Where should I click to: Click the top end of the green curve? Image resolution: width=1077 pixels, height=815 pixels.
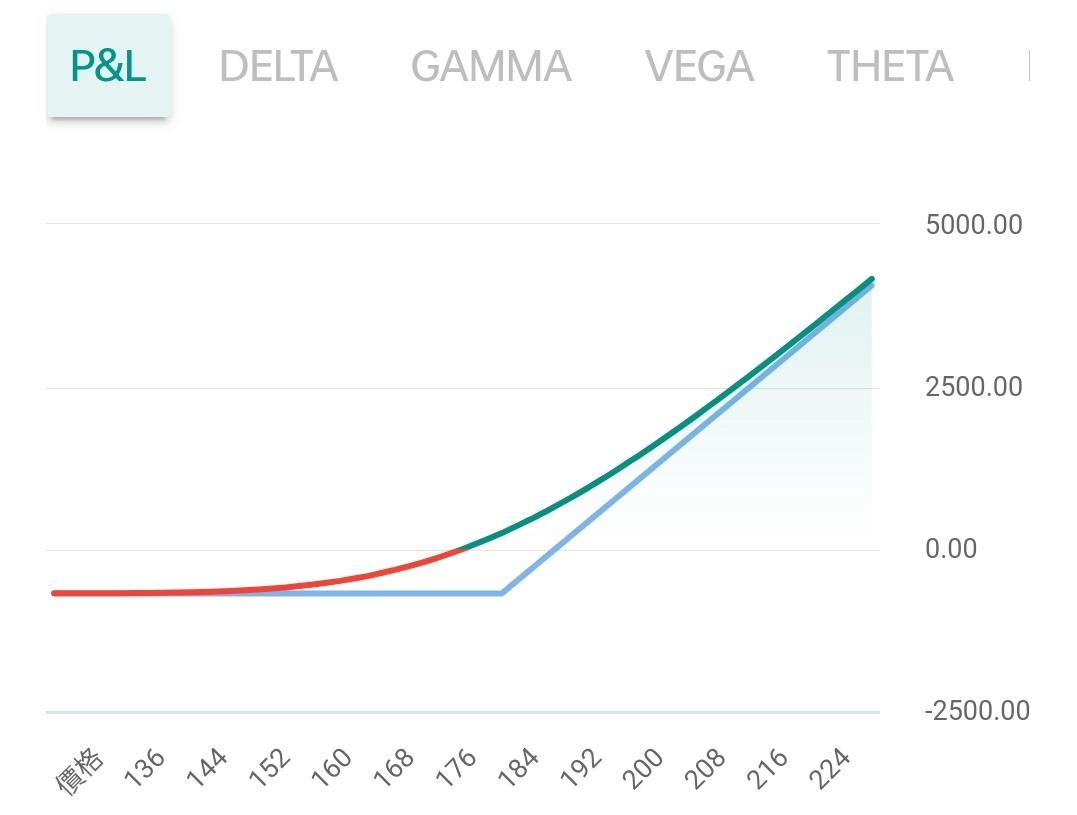[x=872, y=279]
